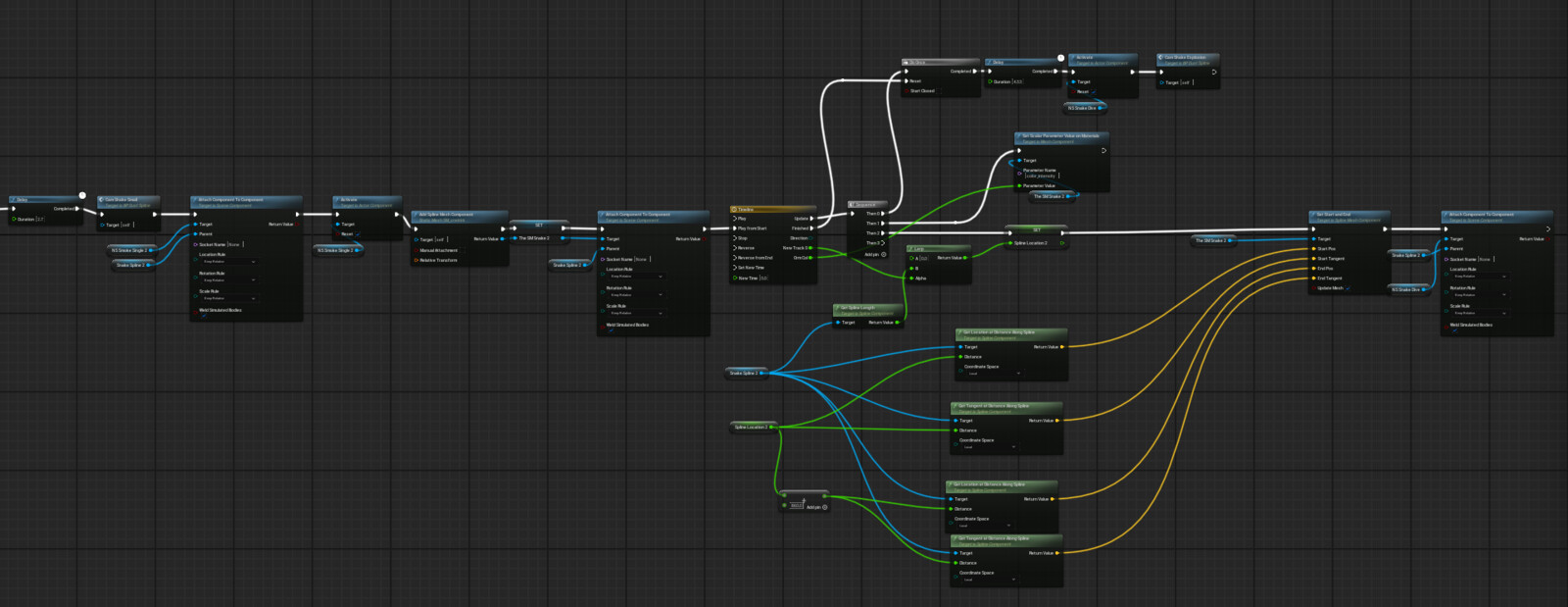This screenshot has width=1568, height=607.
Task: Click the Timeline Direction output pin
Action: 810,238
